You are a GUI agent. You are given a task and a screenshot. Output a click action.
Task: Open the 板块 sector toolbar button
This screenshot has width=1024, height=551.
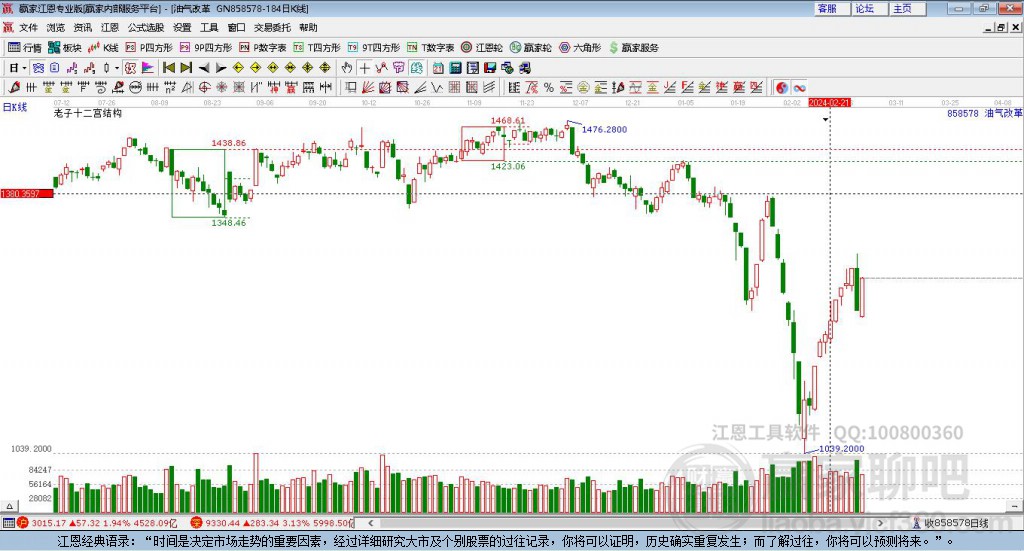coord(65,48)
